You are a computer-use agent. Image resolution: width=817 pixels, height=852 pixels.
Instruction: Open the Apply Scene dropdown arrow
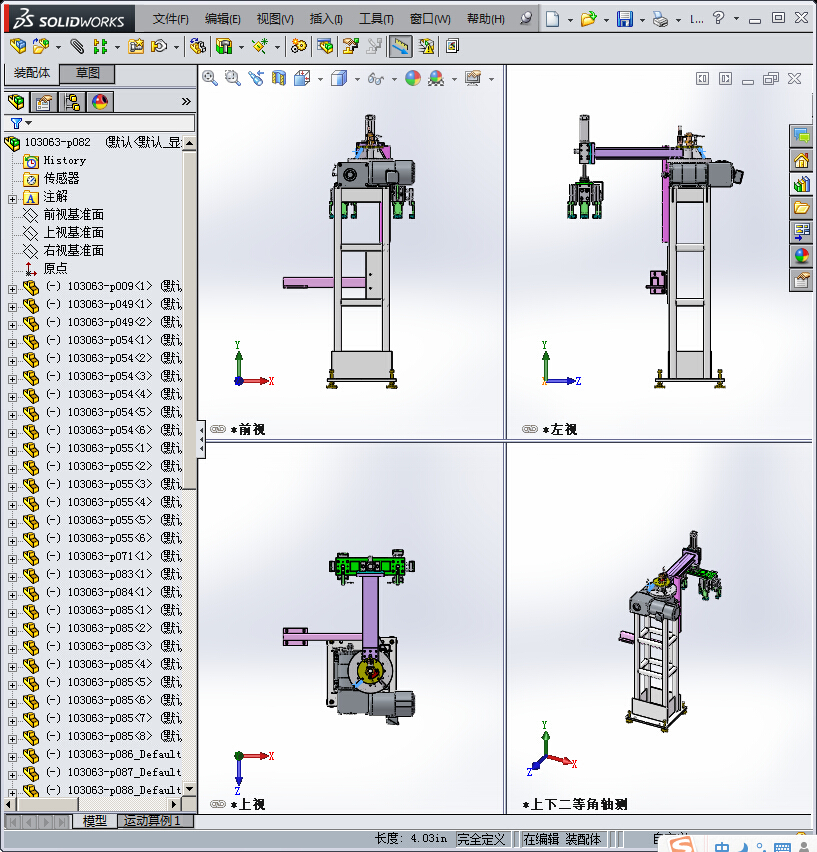tap(454, 79)
